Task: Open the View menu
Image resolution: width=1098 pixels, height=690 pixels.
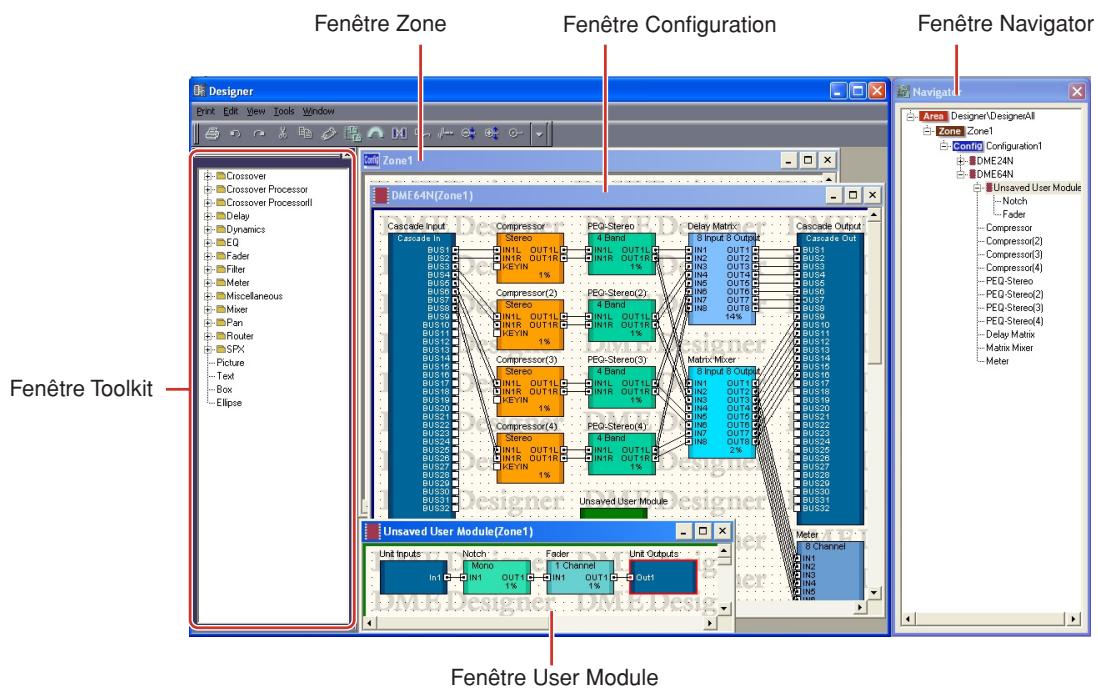Action: point(256,111)
